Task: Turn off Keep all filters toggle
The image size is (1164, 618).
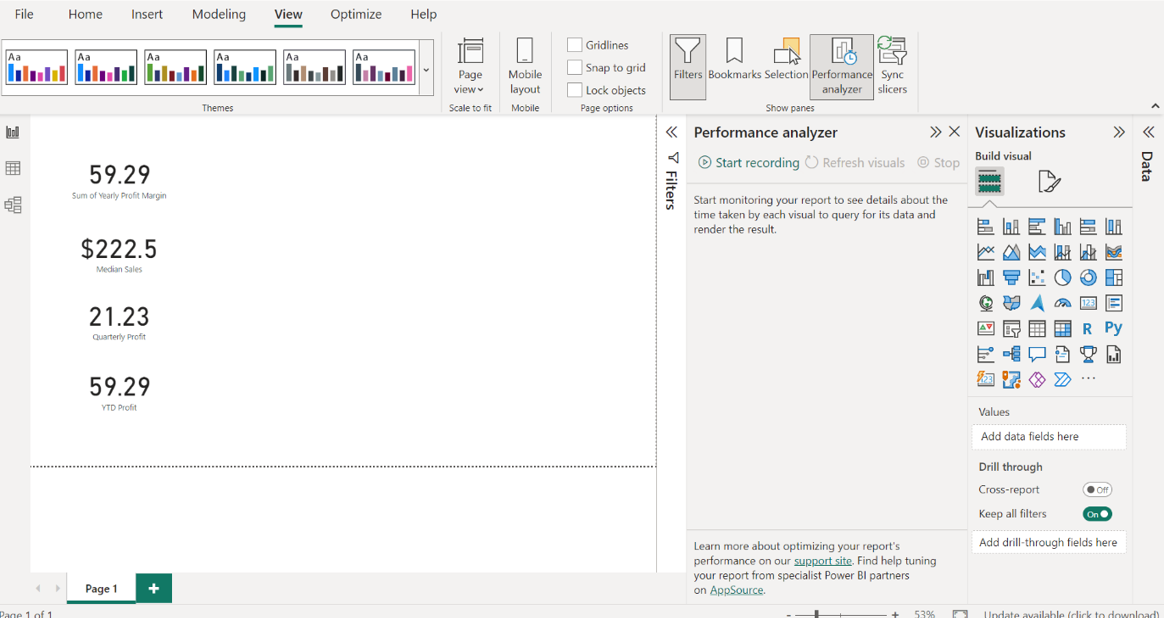Action: click(1097, 514)
